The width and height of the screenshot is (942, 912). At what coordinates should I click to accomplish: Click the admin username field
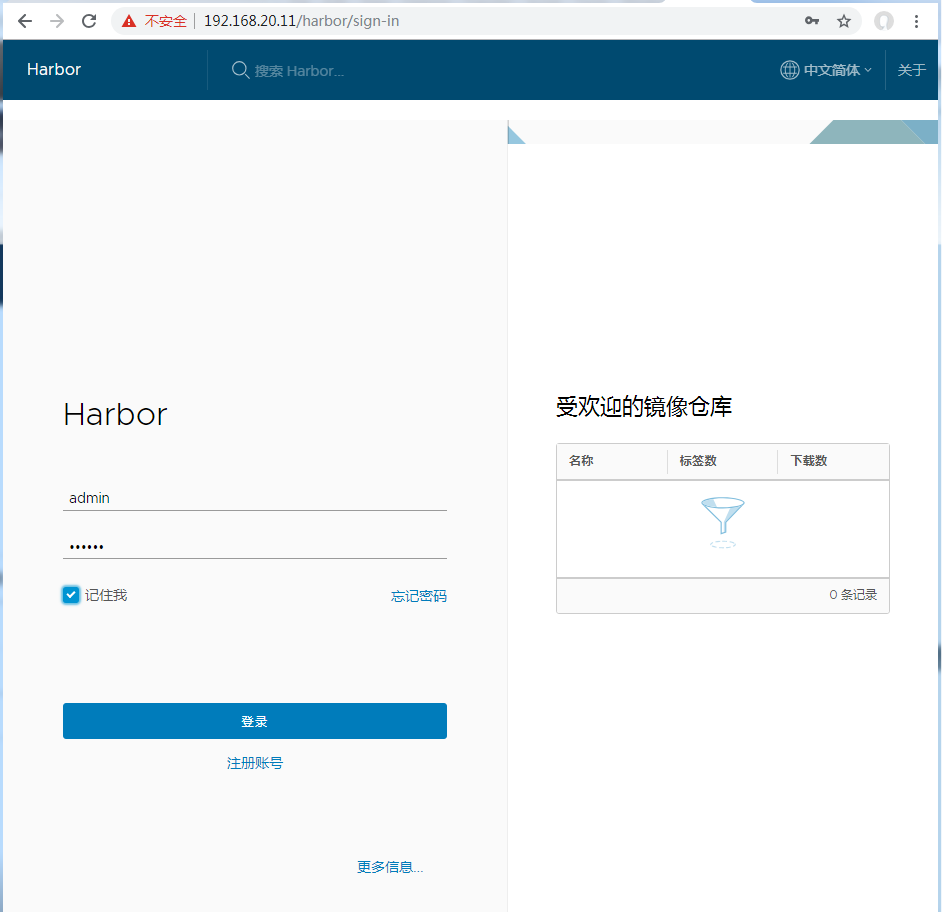click(255, 498)
